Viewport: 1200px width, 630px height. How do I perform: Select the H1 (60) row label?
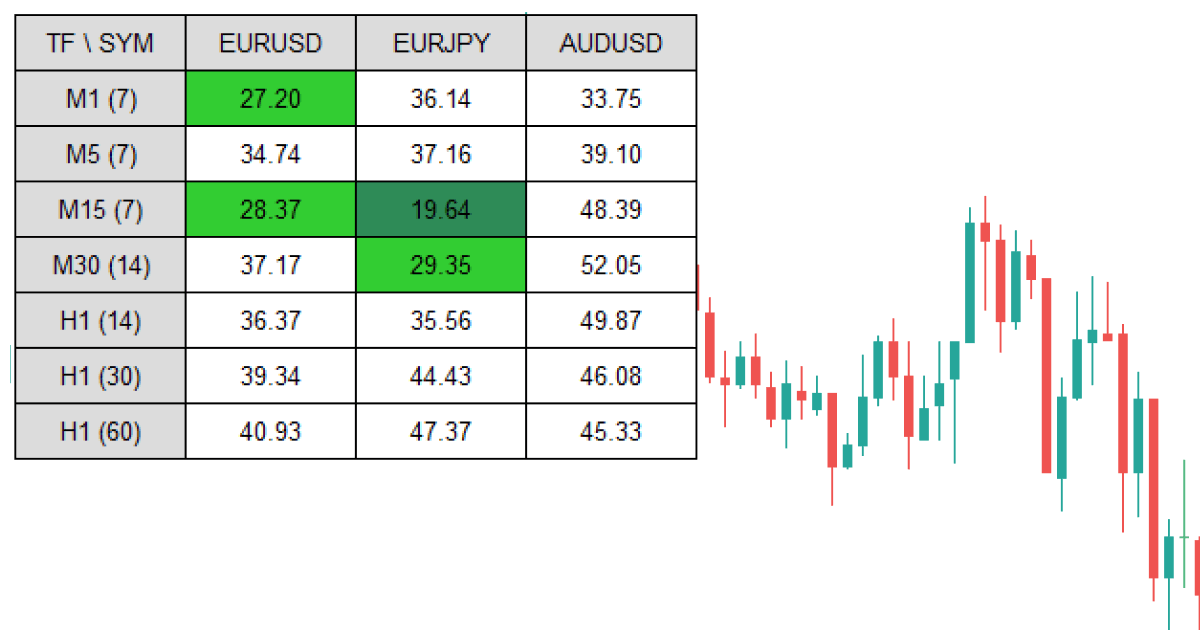(100, 432)
